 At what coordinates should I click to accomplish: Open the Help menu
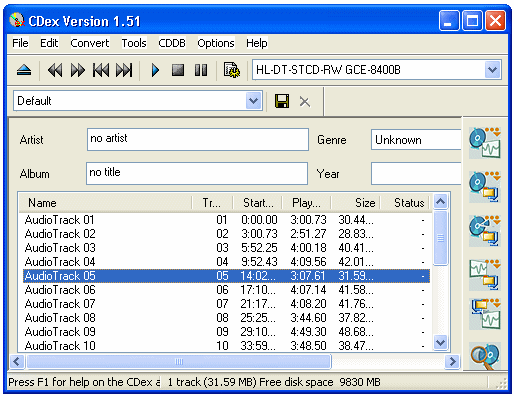pyautogui.click(x=257, y=43)
